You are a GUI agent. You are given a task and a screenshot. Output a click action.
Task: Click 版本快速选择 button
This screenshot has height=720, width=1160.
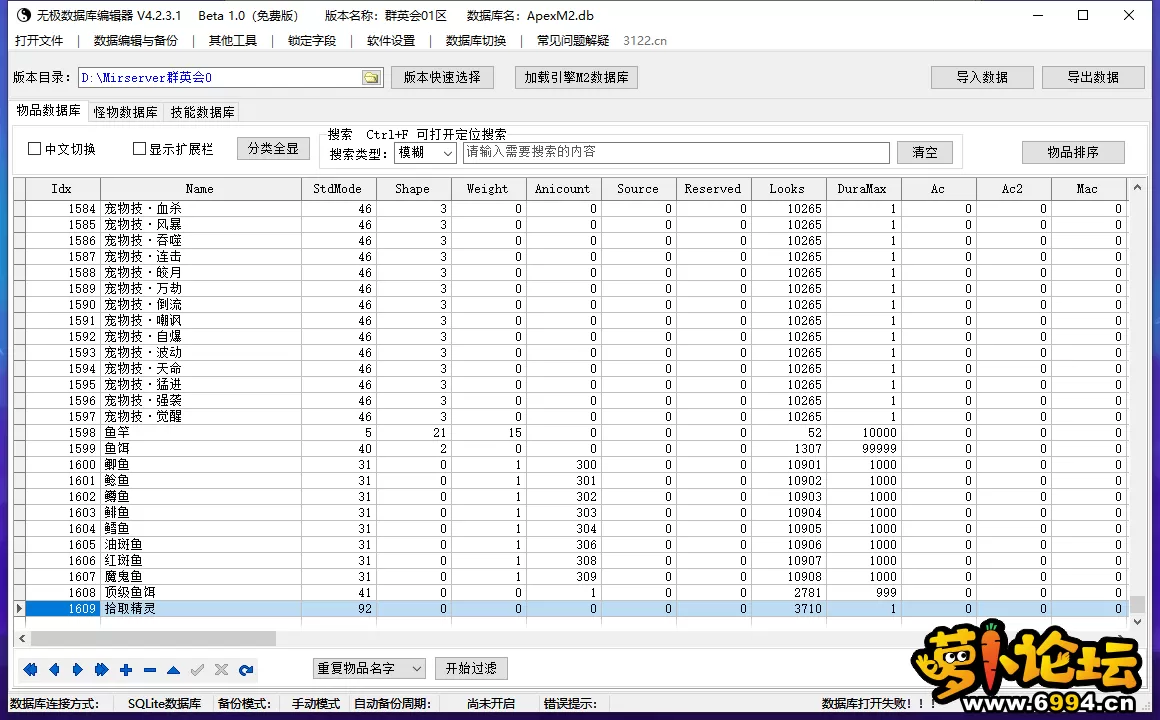(x=442, y=77)
